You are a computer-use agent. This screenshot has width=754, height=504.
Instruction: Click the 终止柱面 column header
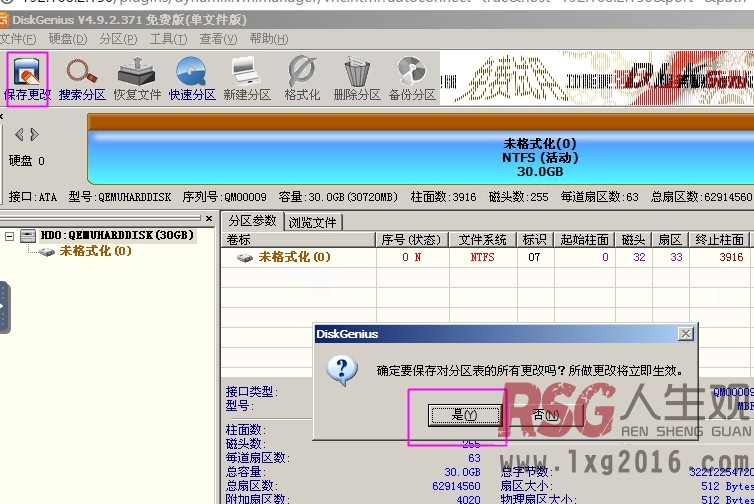click(x=720, y=239)
